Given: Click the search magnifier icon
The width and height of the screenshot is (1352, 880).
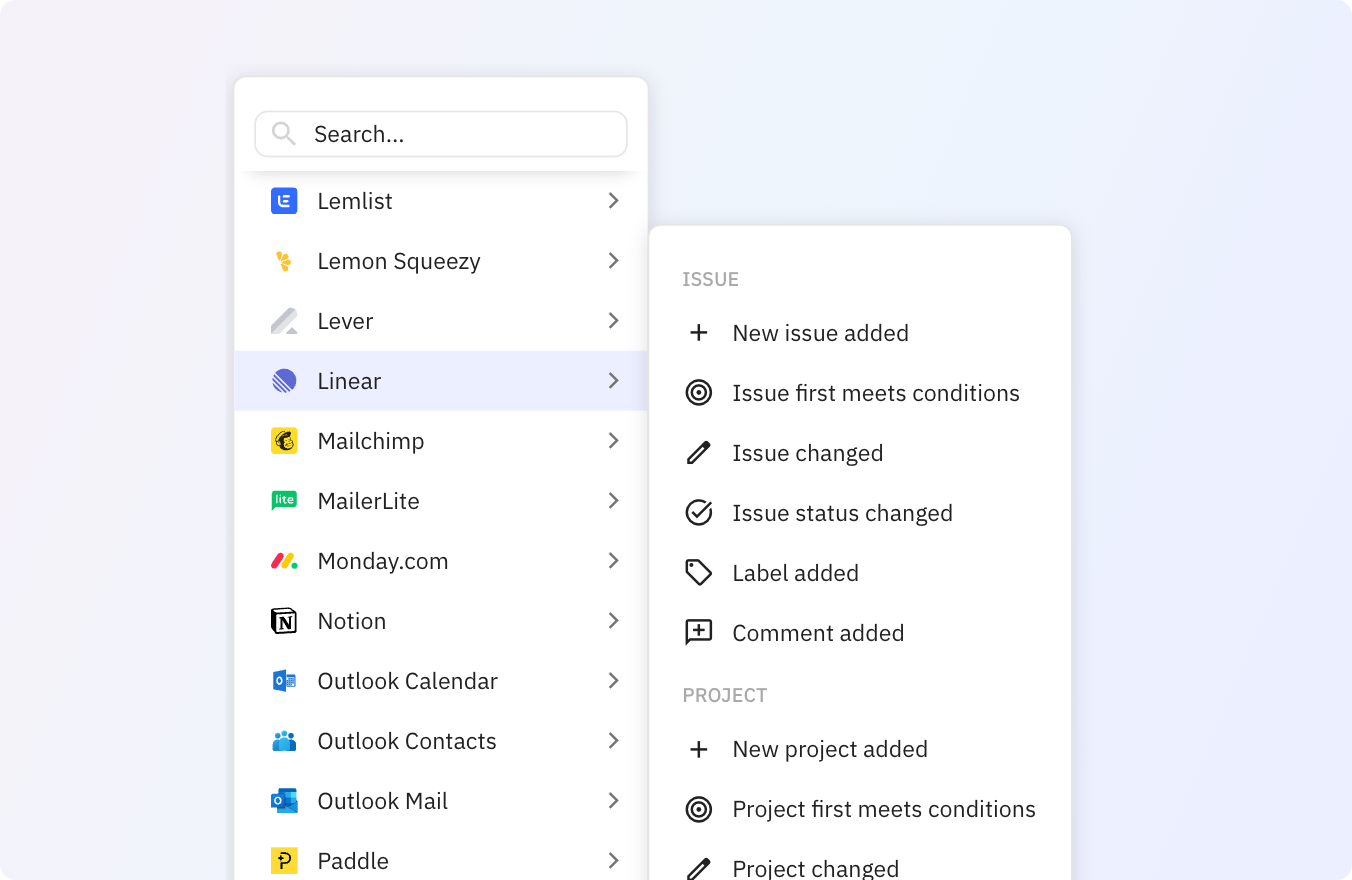Looking at the screenshot, I should [x=284, y=134].
